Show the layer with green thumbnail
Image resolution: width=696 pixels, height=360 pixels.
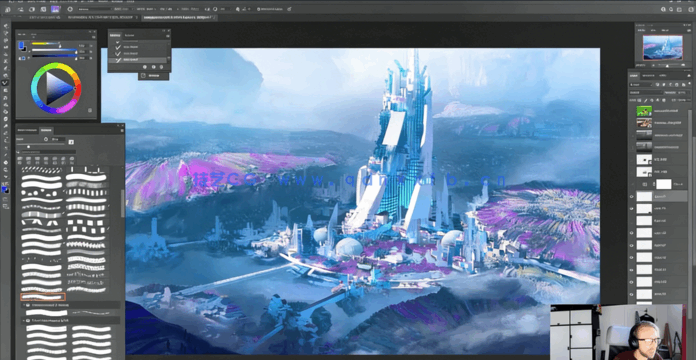(x=632, y=111)
